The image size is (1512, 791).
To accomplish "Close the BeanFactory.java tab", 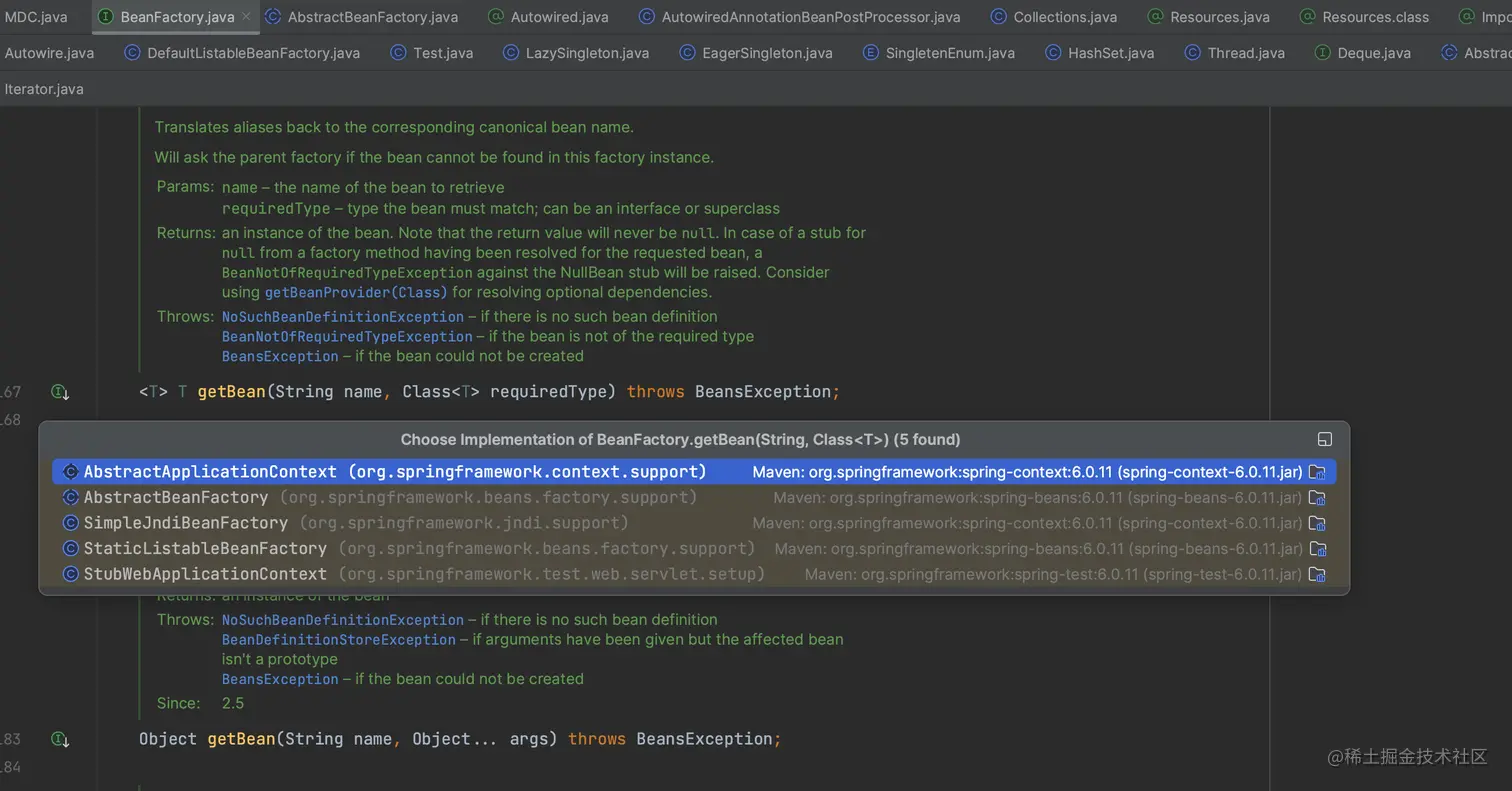I will coord(246,17).
